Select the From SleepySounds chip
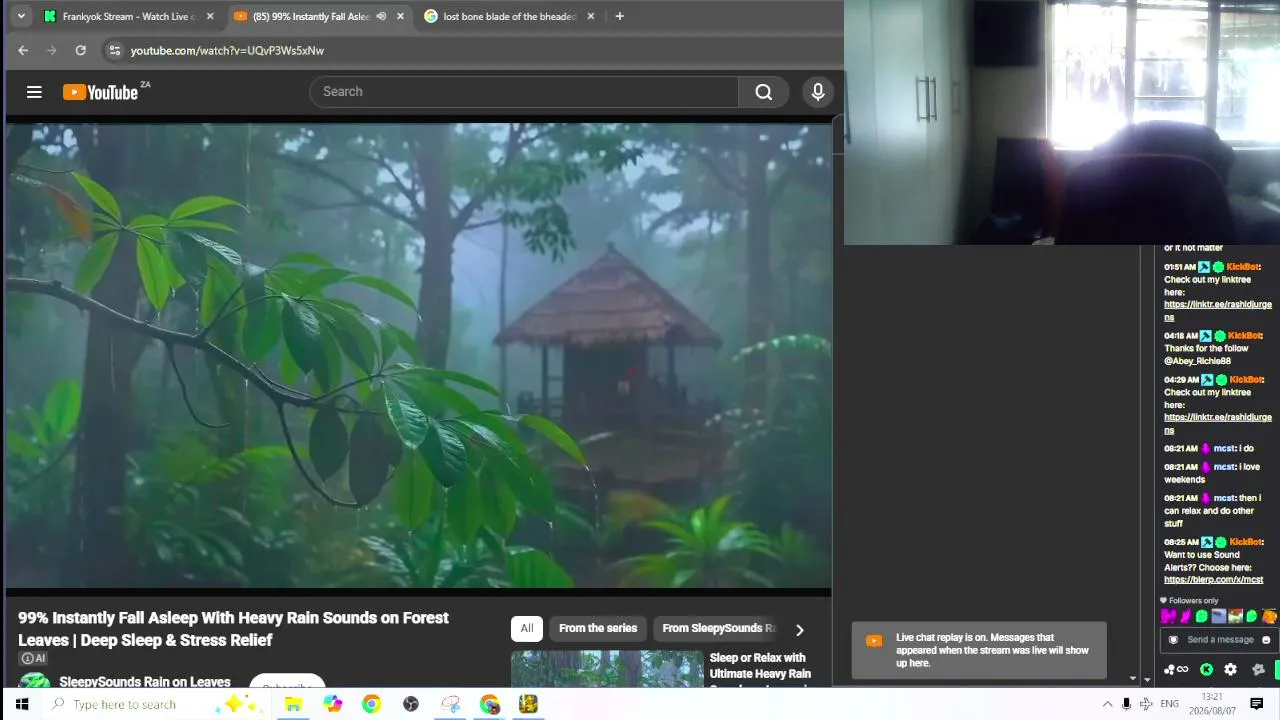 click(x=718, y=629)
